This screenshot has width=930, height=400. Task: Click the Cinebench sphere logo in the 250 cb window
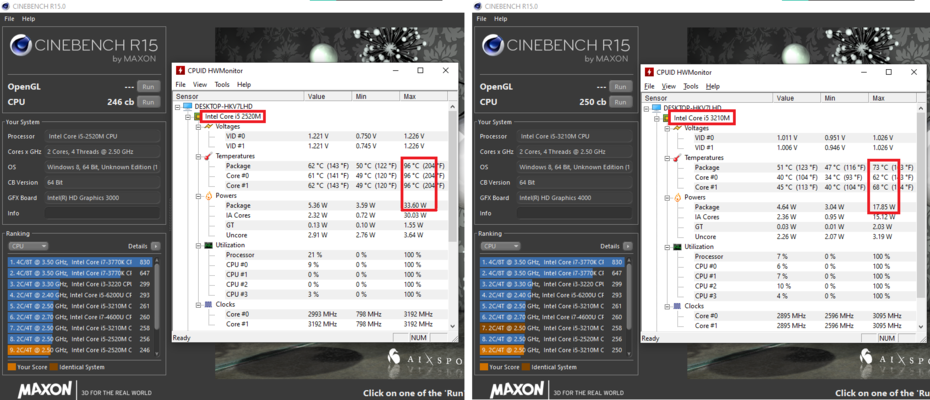click(x=493, y=46)
